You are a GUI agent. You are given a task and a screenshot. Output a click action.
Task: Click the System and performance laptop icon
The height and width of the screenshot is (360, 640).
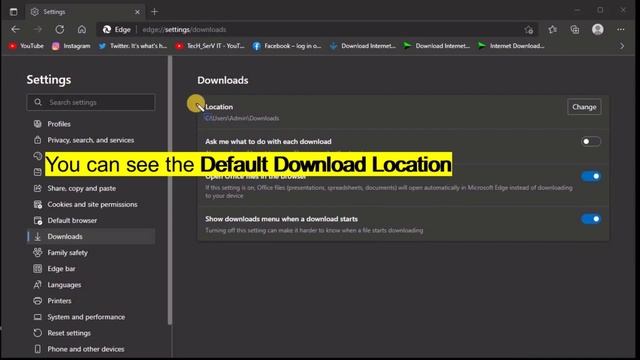[38, 317]
